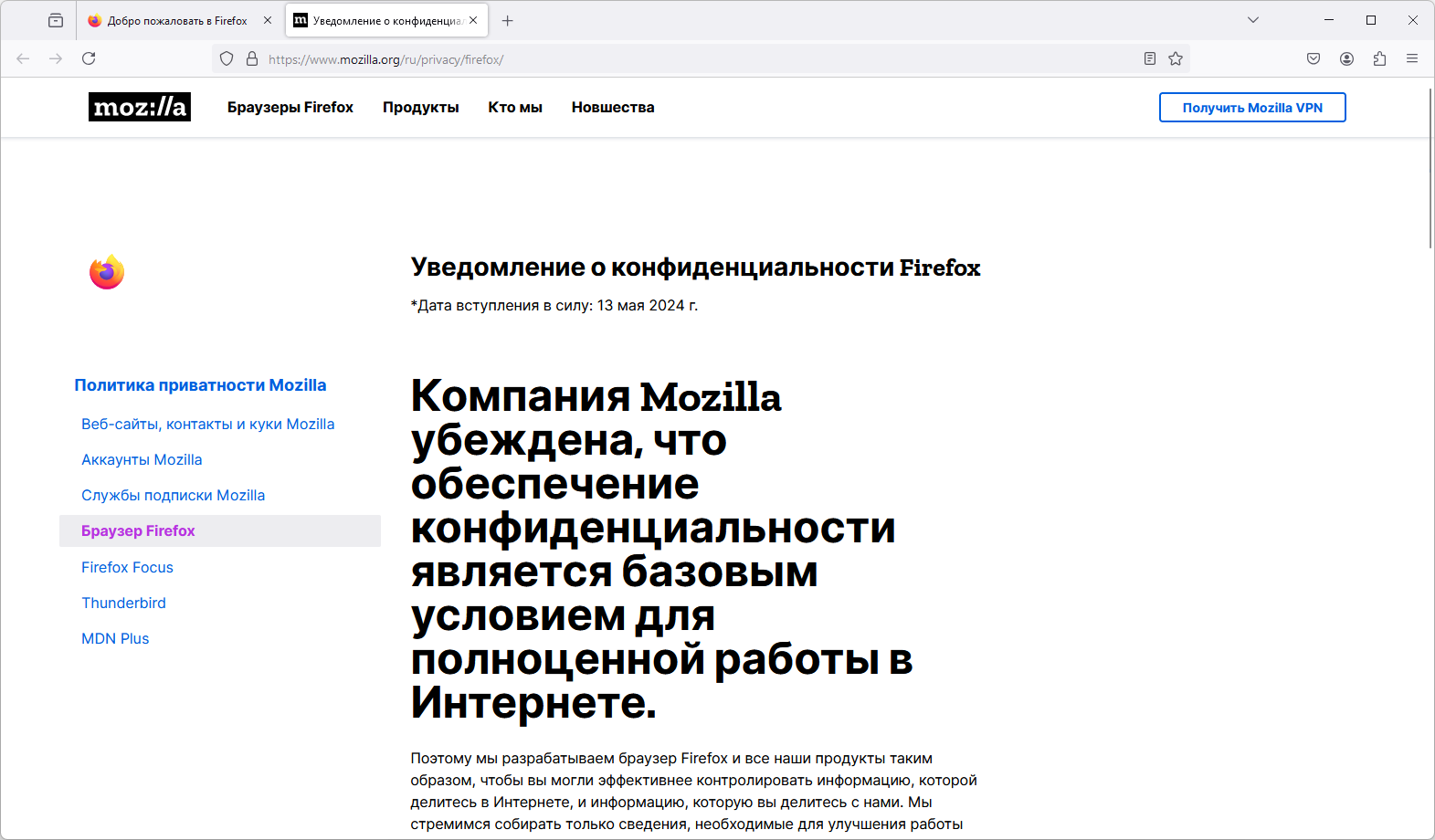This screenshot has width=1435, height=840.
Task: Select the 'Уведомление о конфиденциальности' tab
Action: click(387, 20)
